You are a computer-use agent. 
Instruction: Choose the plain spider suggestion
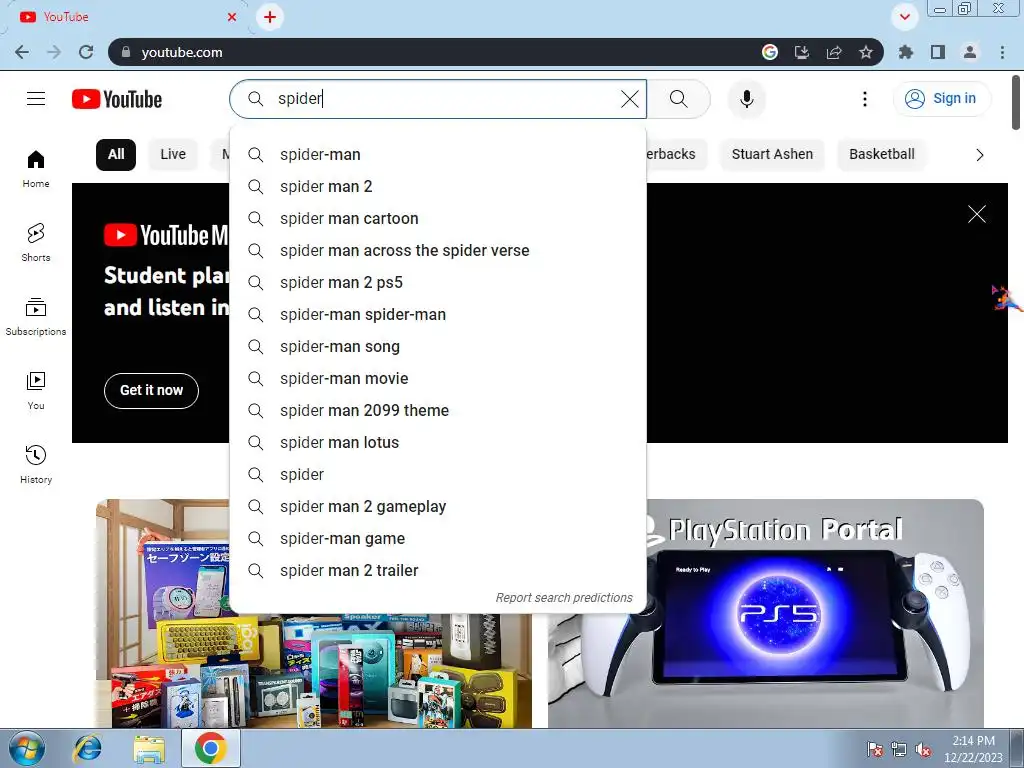tap(438, 475)
